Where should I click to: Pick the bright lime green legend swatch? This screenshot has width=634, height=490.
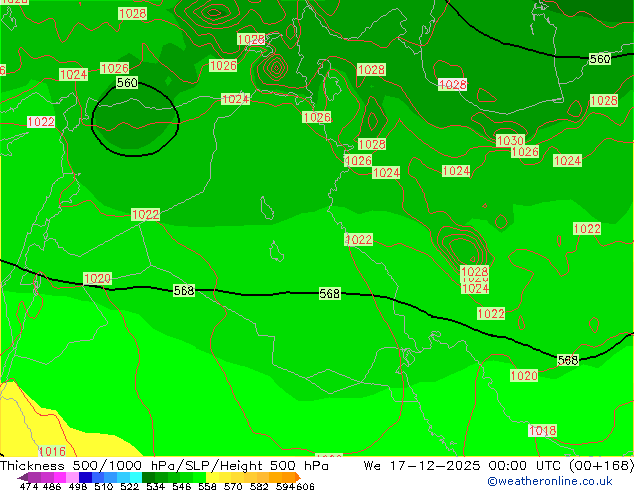tap(199, 477)
